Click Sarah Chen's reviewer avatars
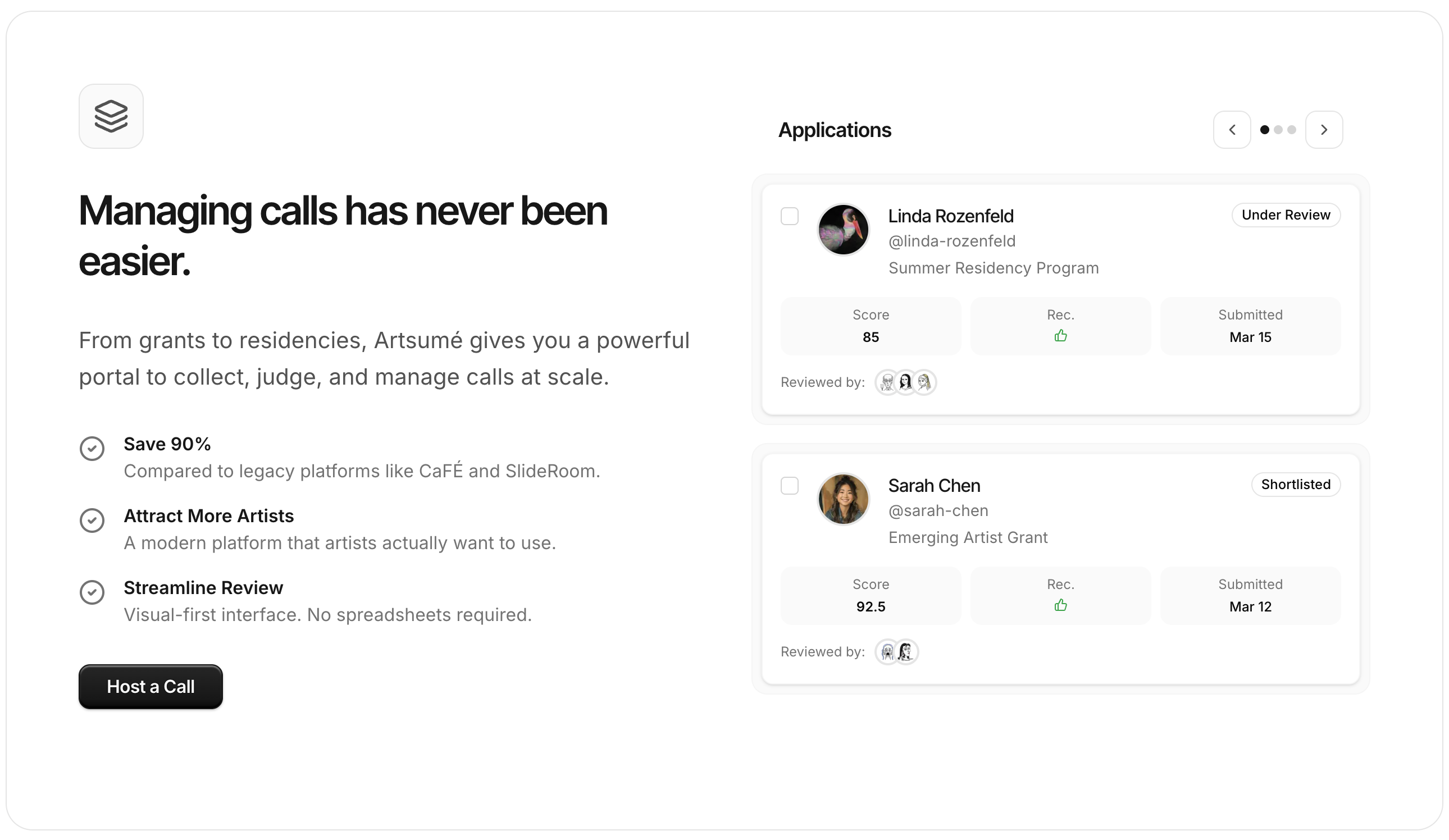The image size is (1449, 840). click(896, 652)
